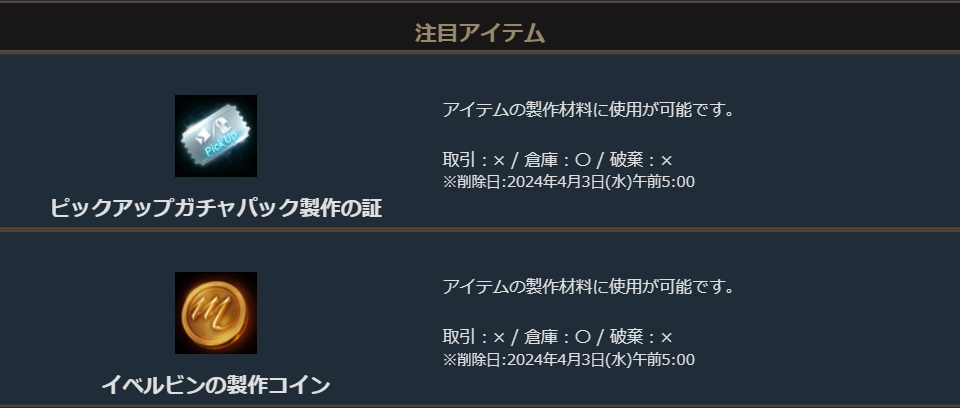The image size is (960, 408).
Task: Select the イベルビンの製作コイン item name
Action: tap(216, 385)
